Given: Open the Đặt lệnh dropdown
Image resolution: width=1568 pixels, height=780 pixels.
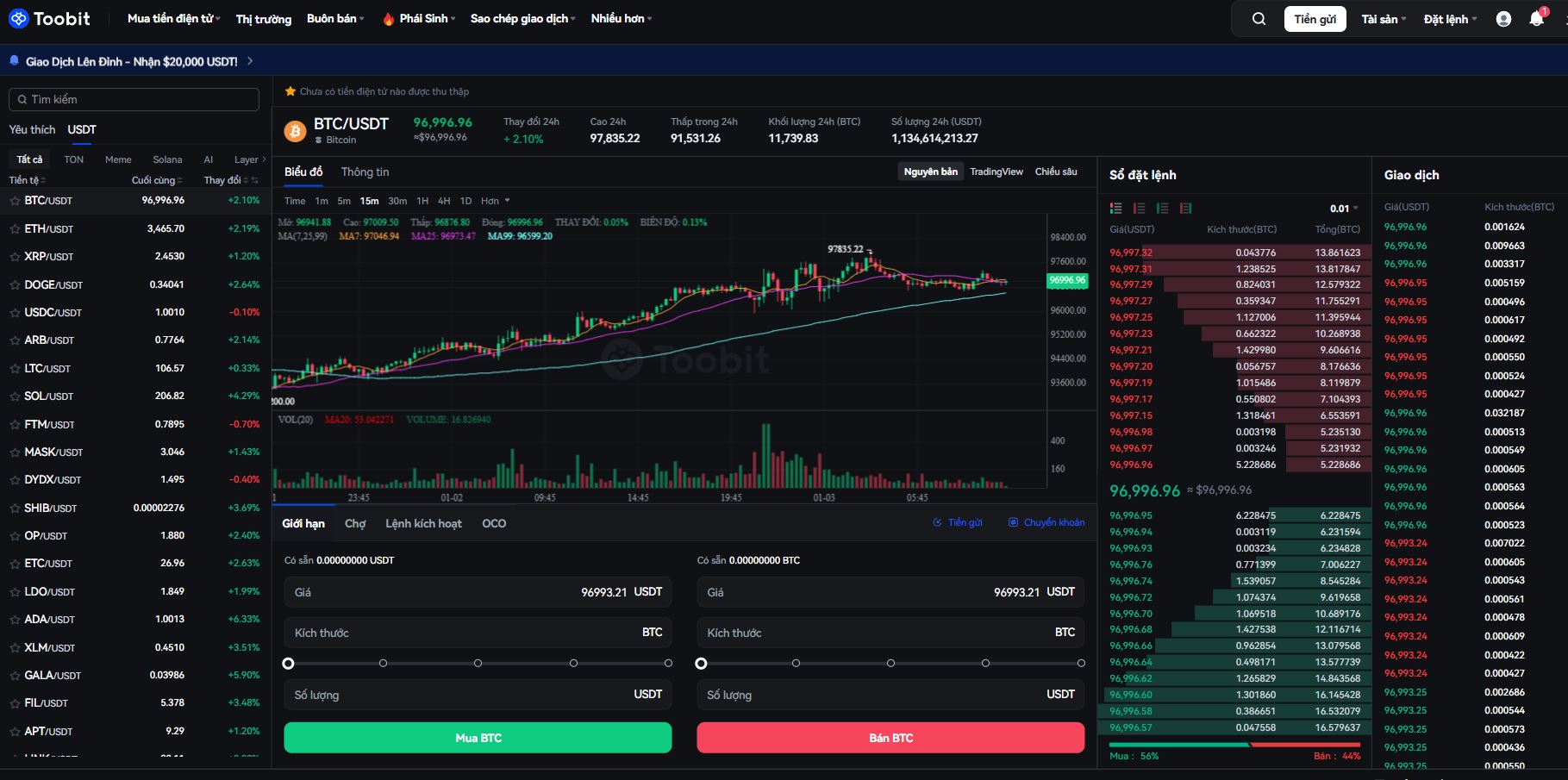Looking at the screenshot, I should coord(1450,19).
